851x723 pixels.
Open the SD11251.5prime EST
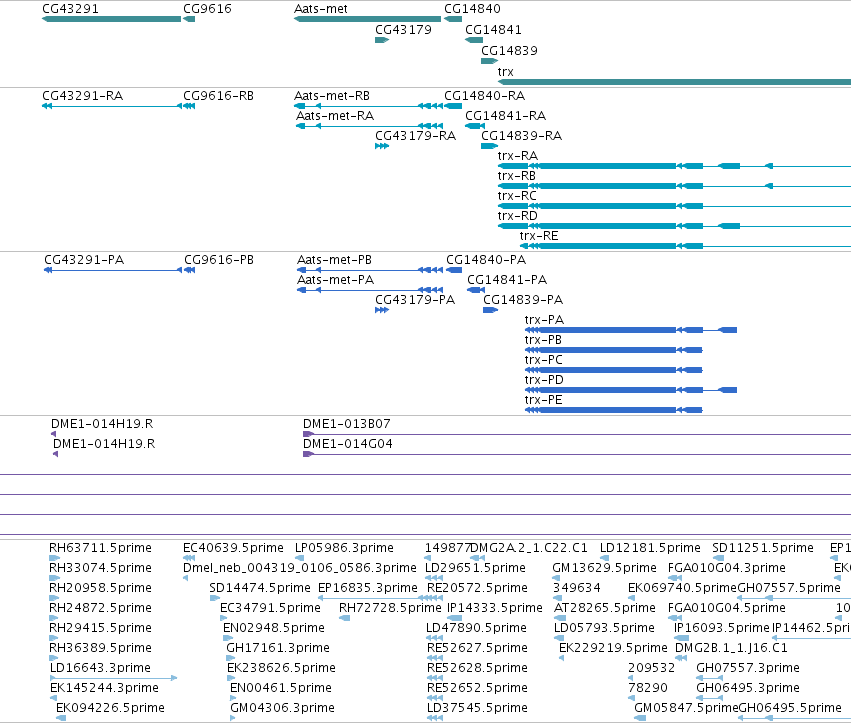tap(717, 558)
